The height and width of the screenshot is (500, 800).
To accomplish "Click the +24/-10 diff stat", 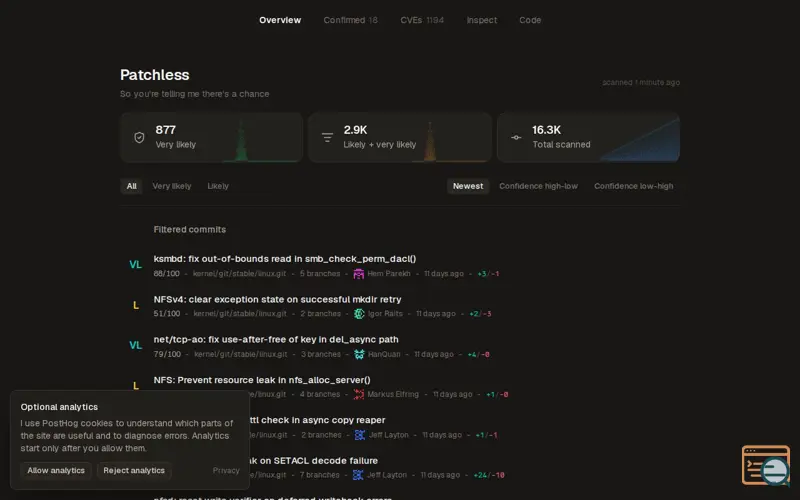I will pos(489,475).
